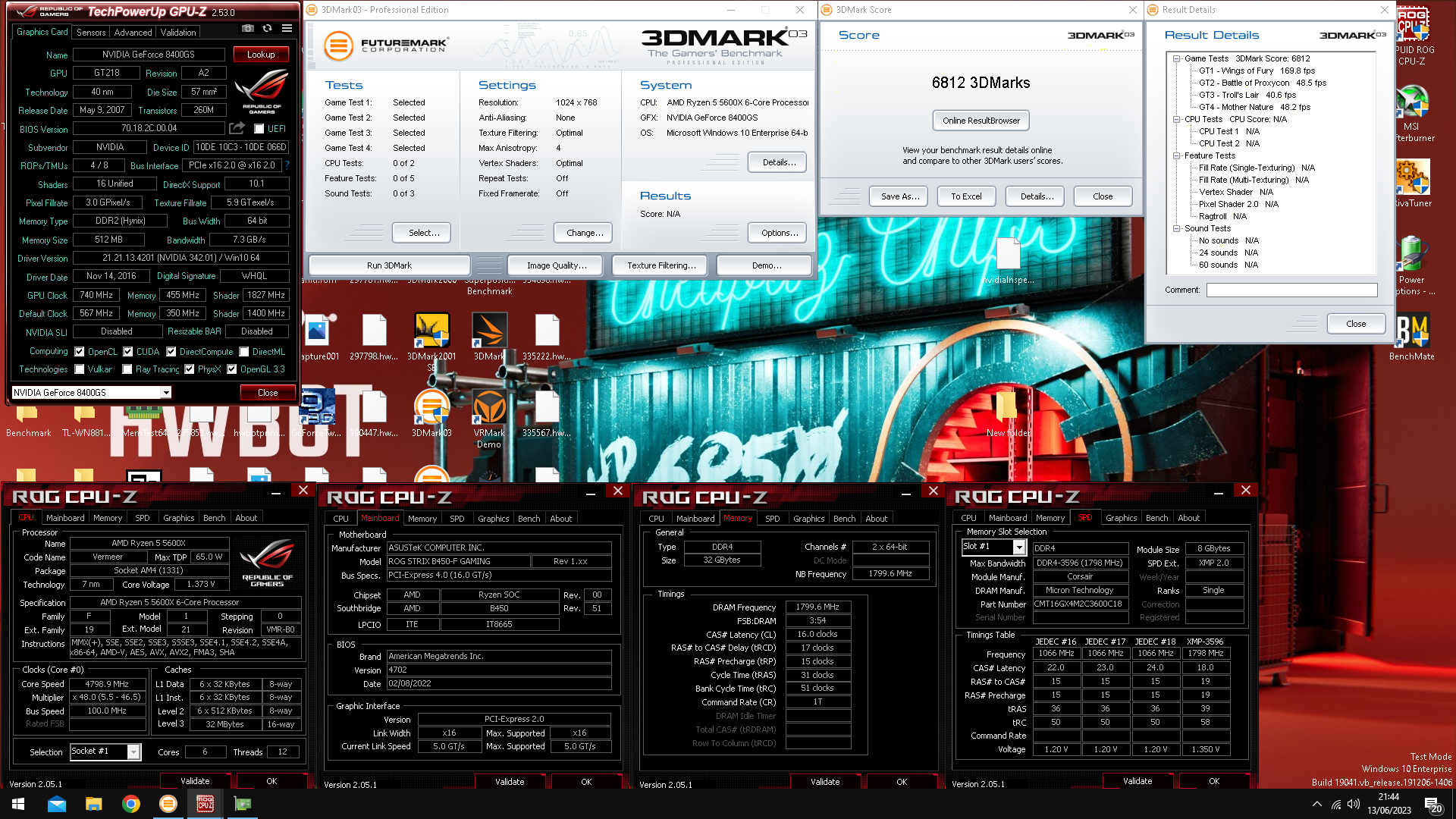
Task: Switch to 3DMark03 via its taskbar icon
Action: [x=168, y=804]
